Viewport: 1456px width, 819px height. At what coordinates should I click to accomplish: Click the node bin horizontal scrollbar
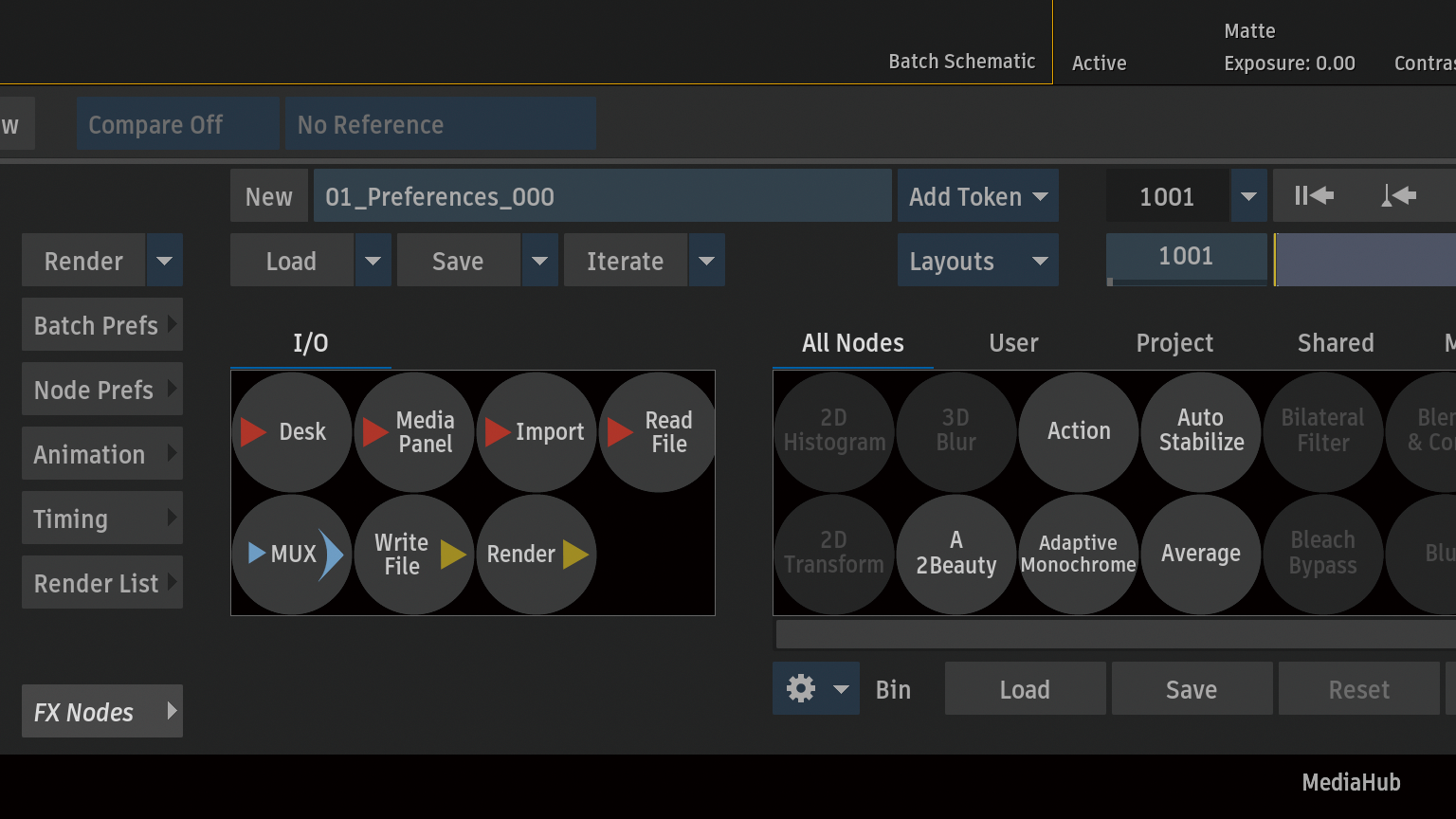click(x=1115, y=634)
